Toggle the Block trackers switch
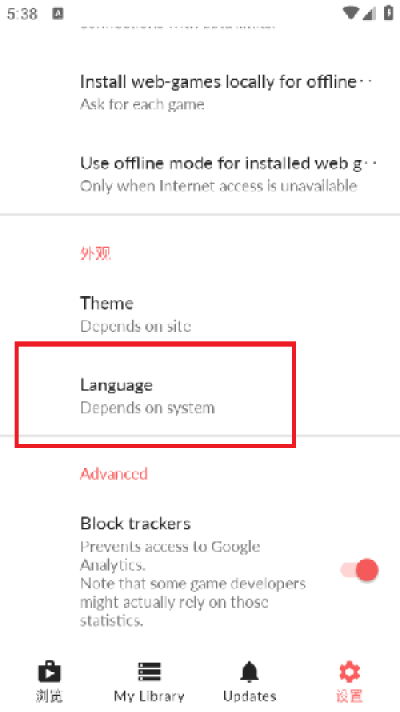 click(x=360, y=570)
